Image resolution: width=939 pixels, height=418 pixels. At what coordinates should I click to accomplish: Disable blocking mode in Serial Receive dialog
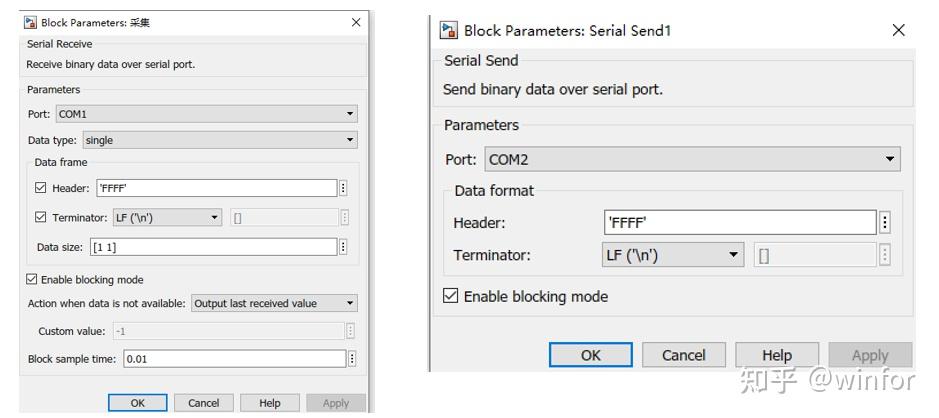pyautogui.click(x=32, y=280)
